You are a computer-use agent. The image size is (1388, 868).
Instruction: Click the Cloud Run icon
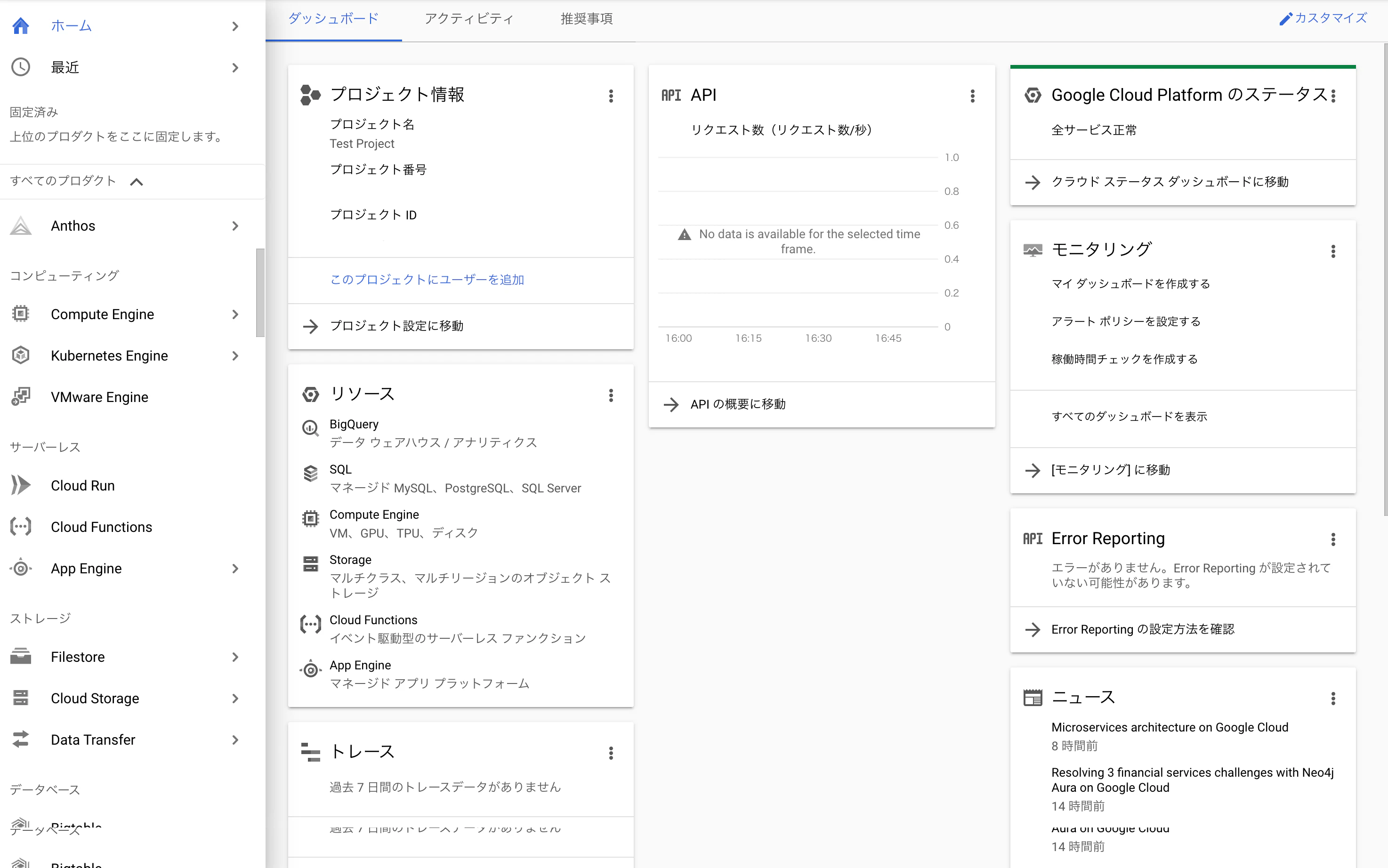[x=21, y=485]
